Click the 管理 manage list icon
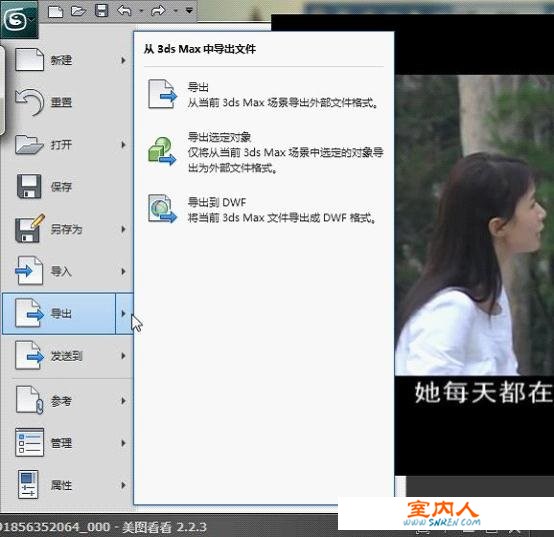This screenshot has height=537, width=554. coord(29,442)
